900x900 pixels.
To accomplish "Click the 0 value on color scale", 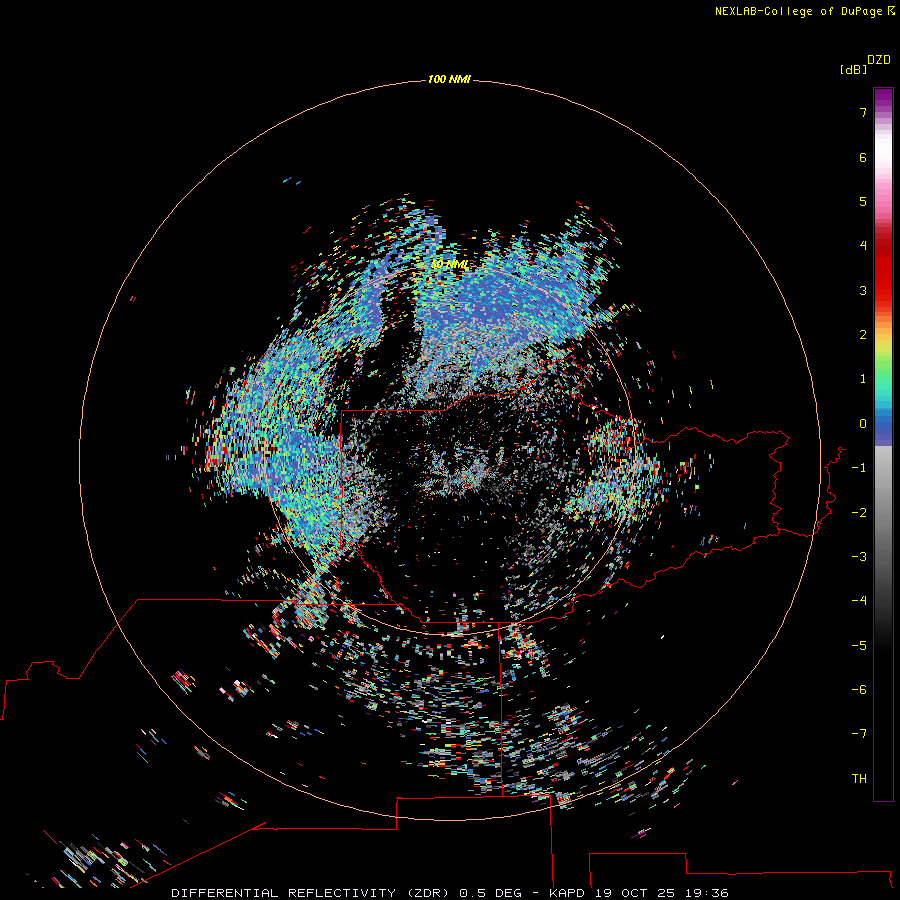I will point(863,424).
